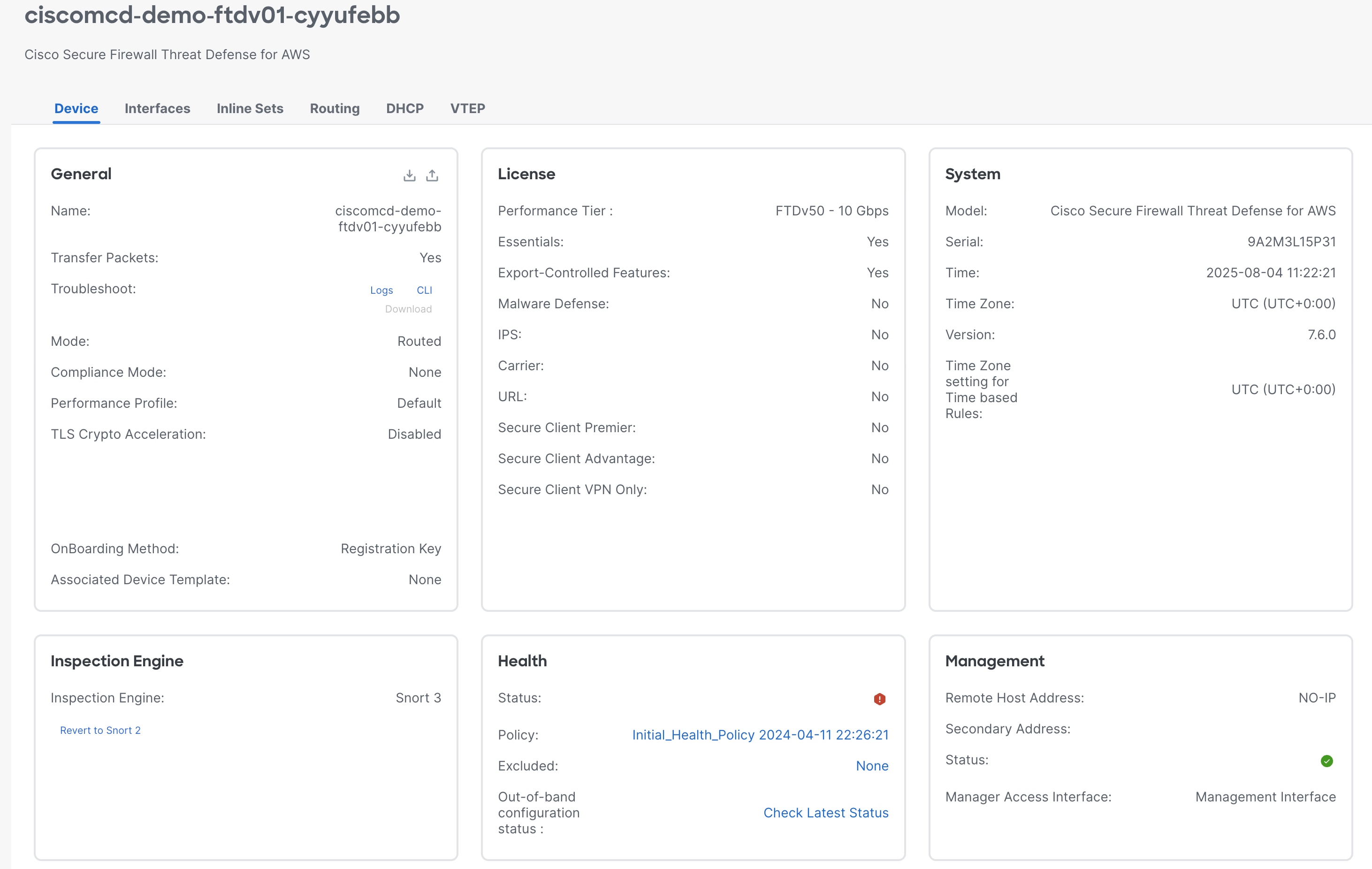
Task: Click the download configuration icon in General panel
Action: (410, 175)
